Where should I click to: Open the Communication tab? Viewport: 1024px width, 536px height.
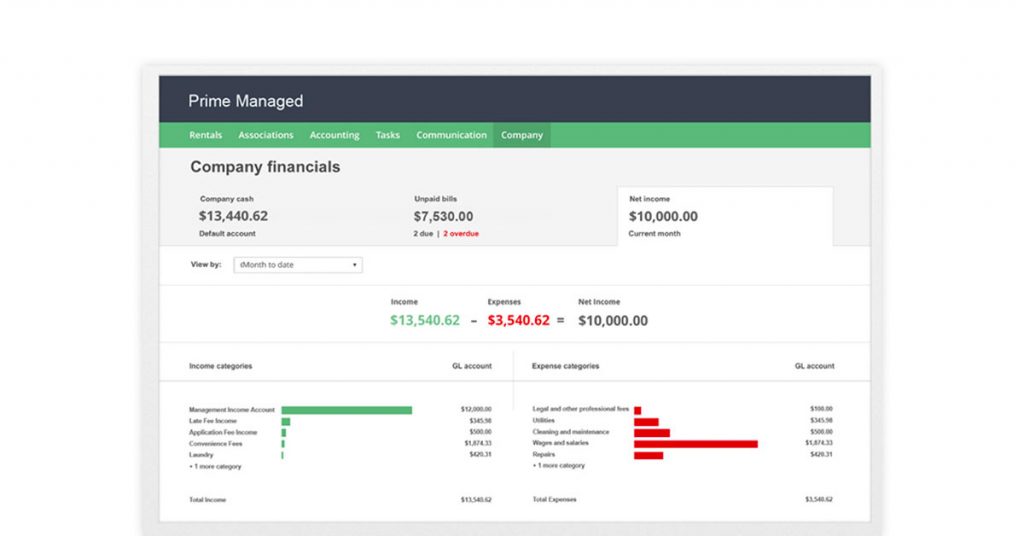(451, 135)
